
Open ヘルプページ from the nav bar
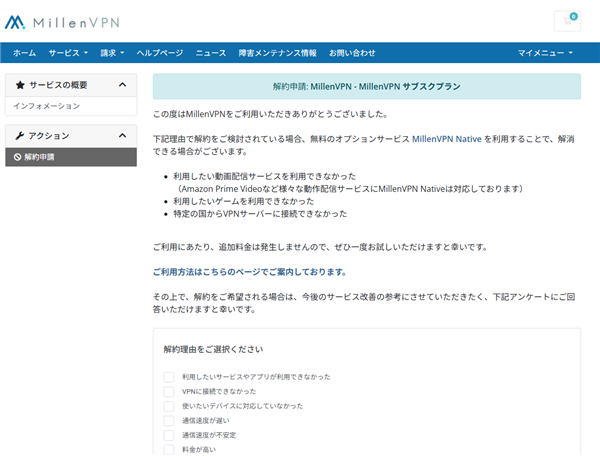[160, 53]
